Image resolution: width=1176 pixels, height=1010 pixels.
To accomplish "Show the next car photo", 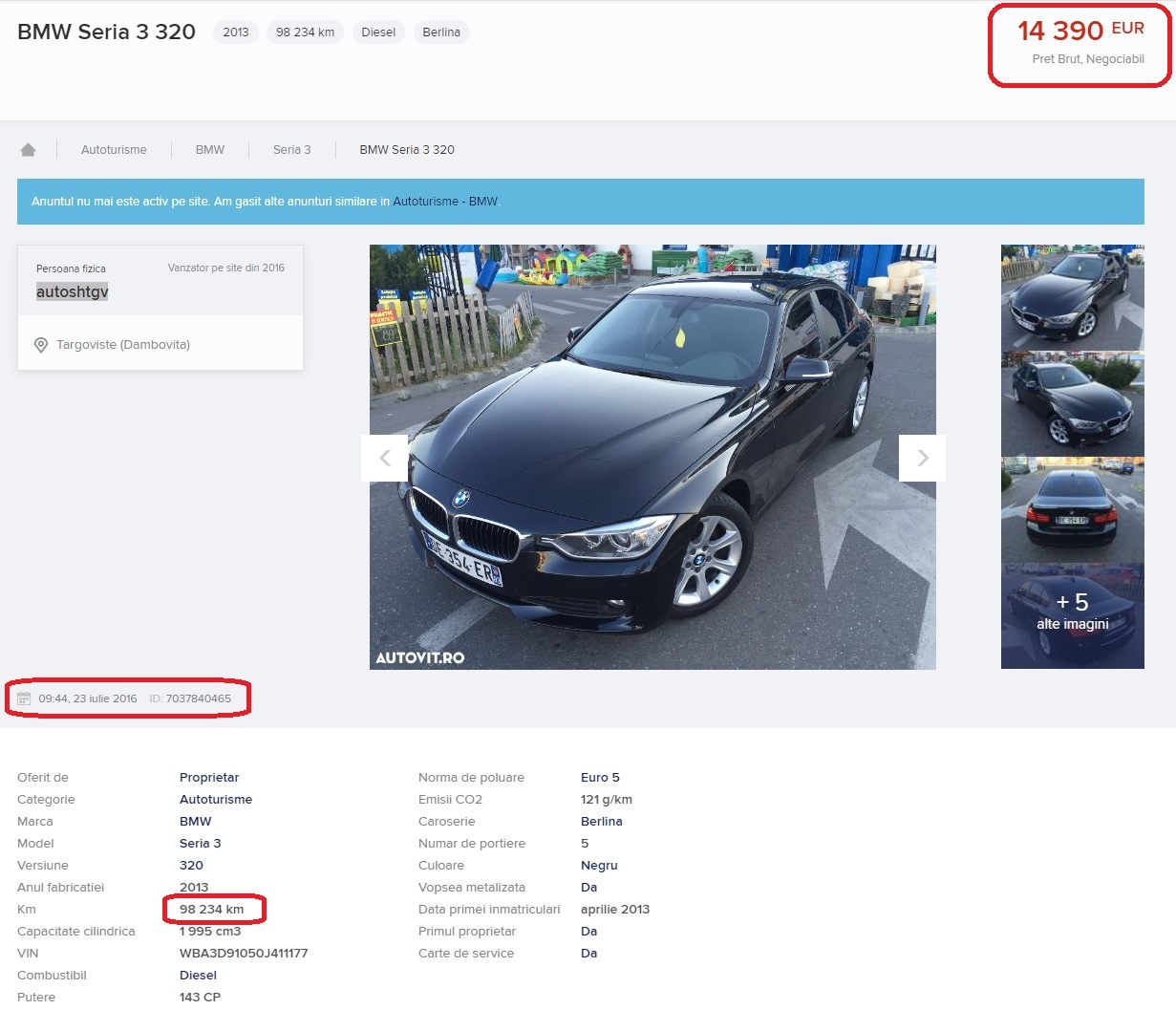I will [922, 458].
